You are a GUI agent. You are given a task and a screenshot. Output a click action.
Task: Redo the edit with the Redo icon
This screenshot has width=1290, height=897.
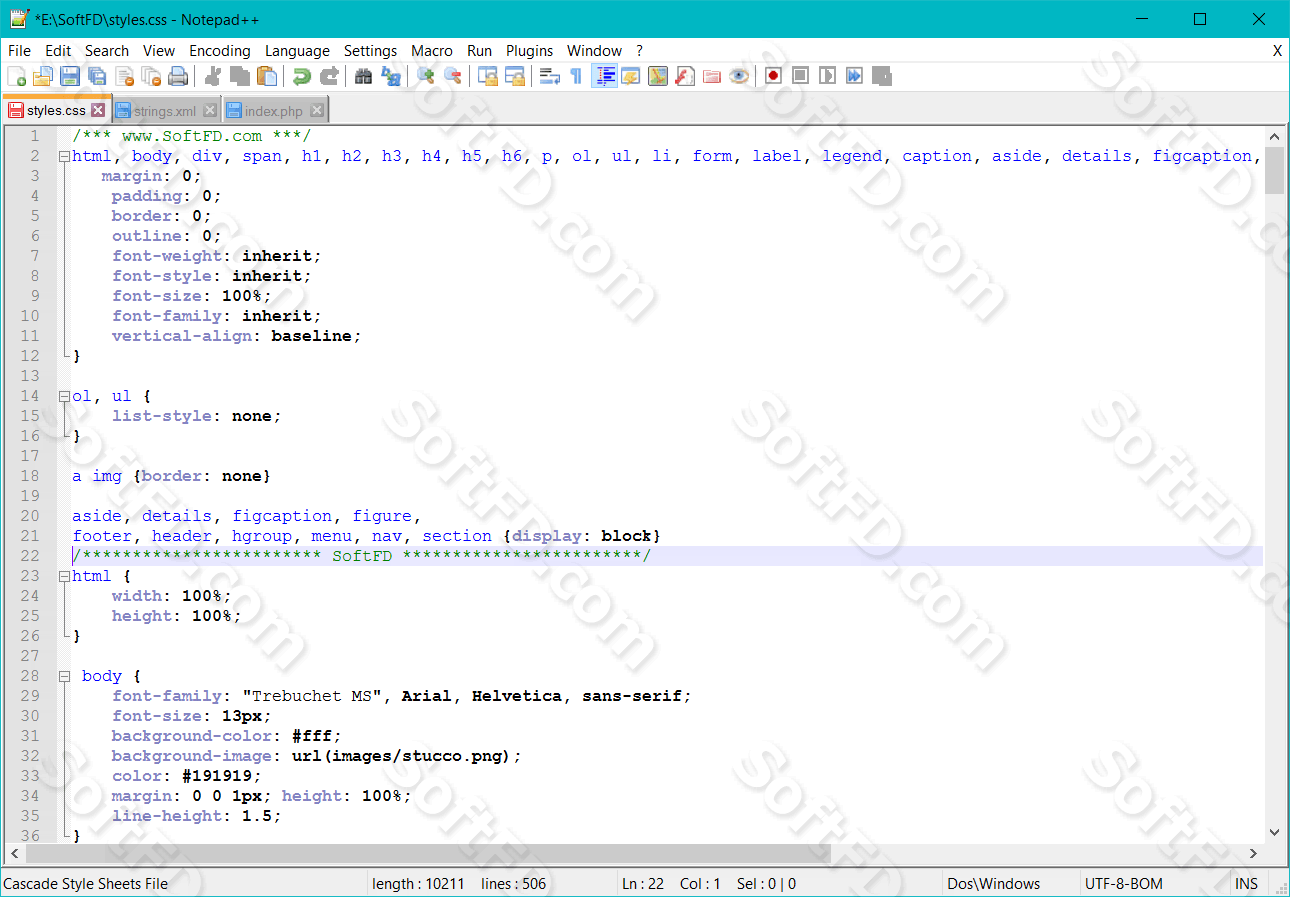328,76
